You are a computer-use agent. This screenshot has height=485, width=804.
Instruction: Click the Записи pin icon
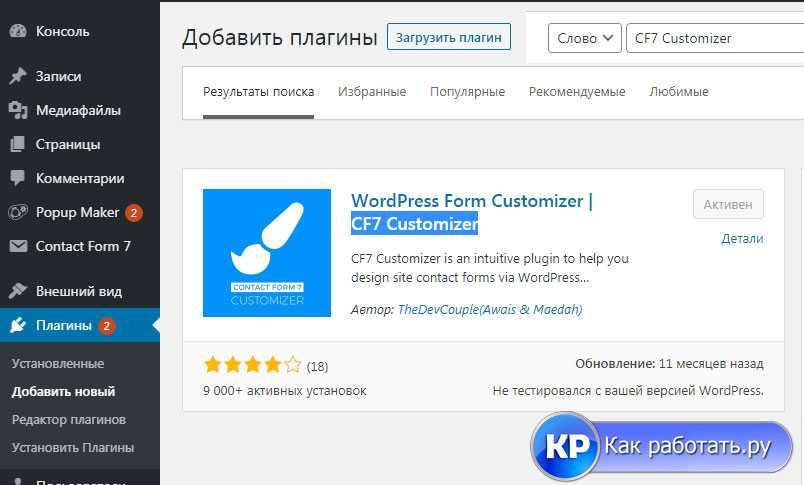click(18, 76)
